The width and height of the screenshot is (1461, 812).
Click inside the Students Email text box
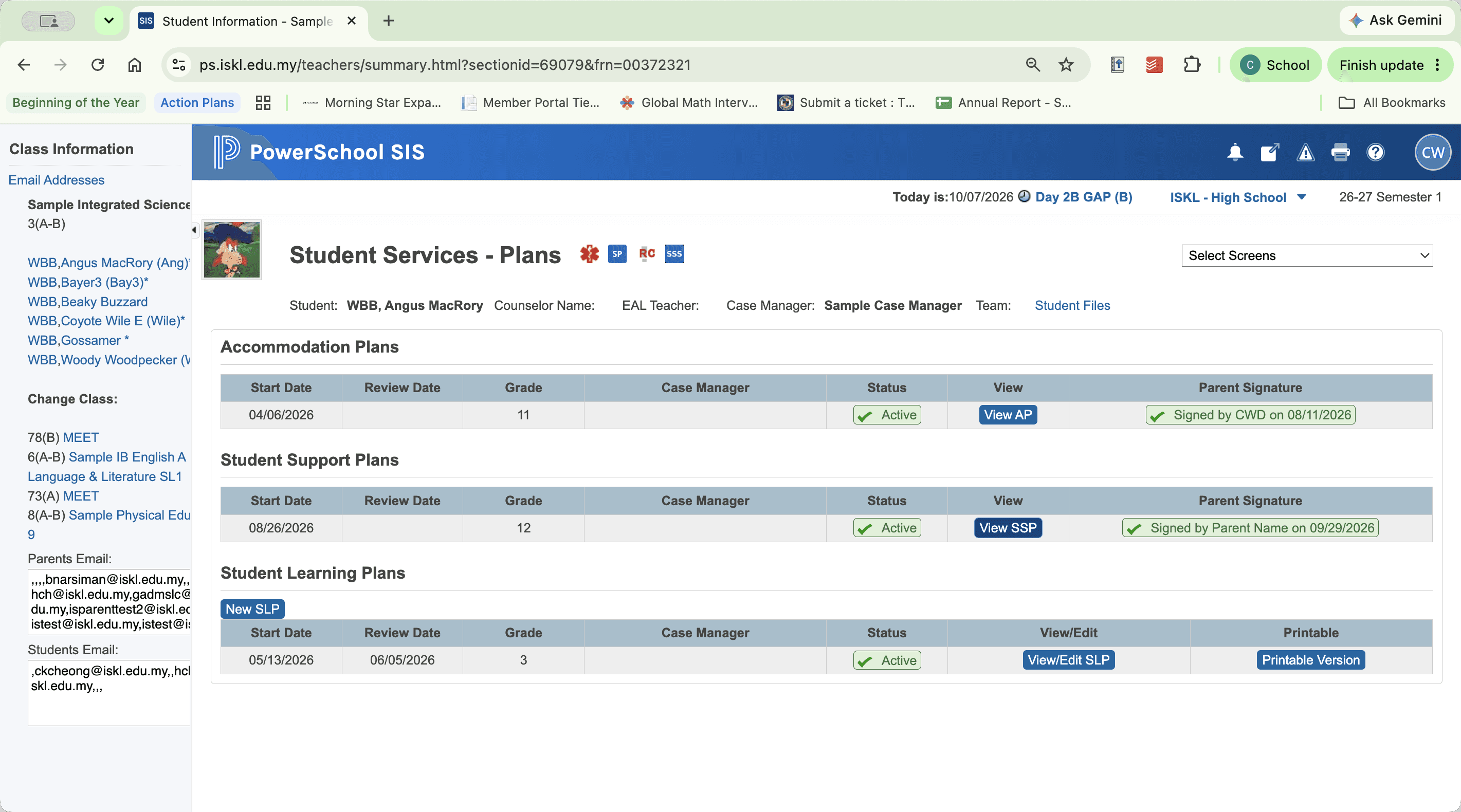click(x=109, y=692)
